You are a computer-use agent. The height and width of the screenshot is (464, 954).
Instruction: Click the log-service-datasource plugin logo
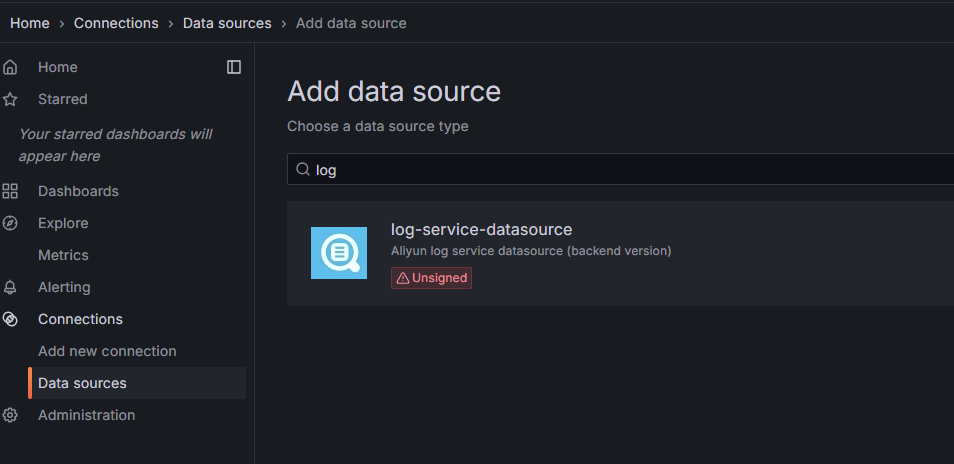[x=338, y=253]
